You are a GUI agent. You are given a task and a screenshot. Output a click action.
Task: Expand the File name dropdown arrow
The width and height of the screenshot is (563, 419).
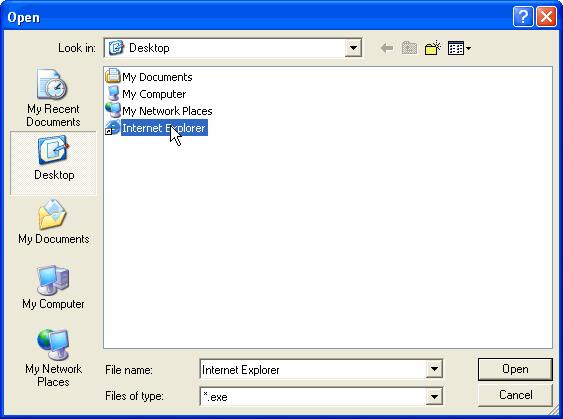434,369
